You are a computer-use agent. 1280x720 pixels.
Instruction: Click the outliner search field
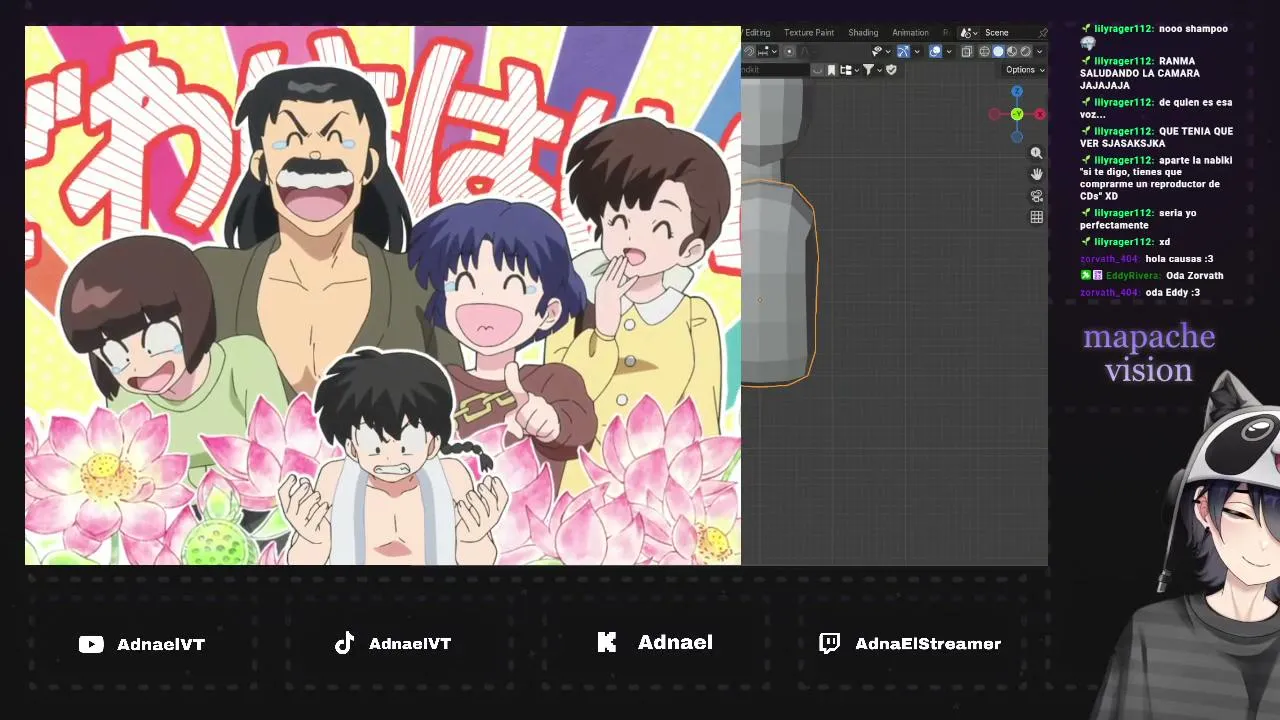coord(775,70)
